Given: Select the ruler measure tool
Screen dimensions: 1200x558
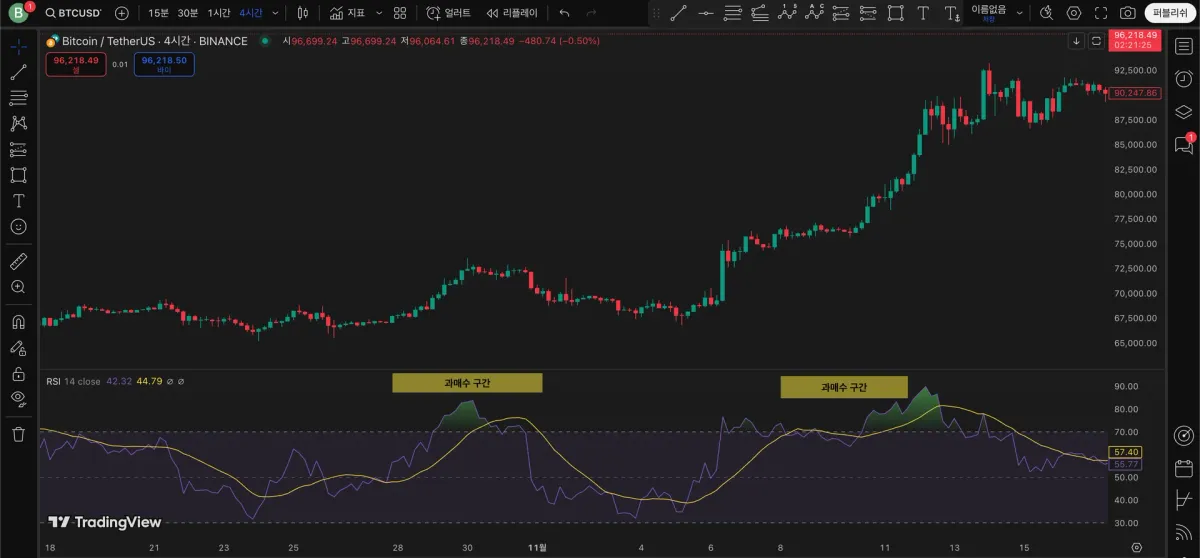Looking at the screenshot, I should tap(18, 261).
